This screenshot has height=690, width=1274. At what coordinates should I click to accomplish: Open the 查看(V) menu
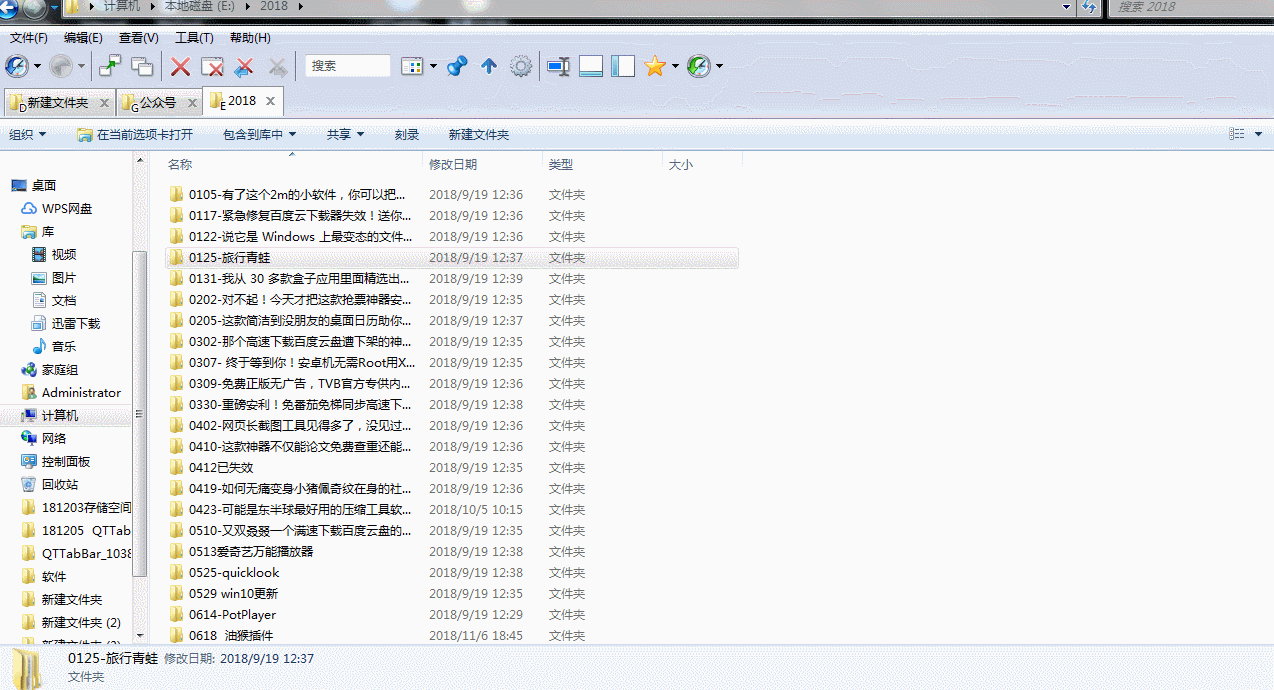tap(138, 38)
